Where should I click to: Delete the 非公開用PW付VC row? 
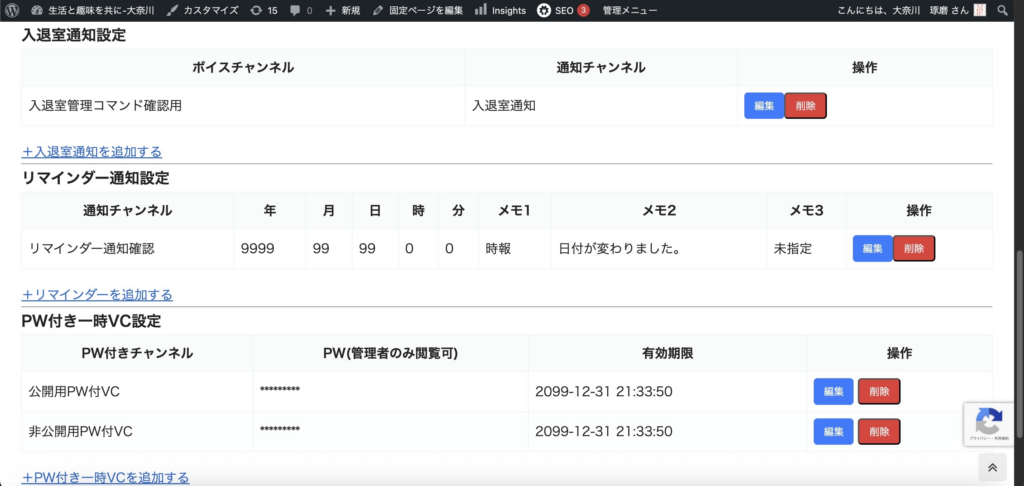[879, 432]
